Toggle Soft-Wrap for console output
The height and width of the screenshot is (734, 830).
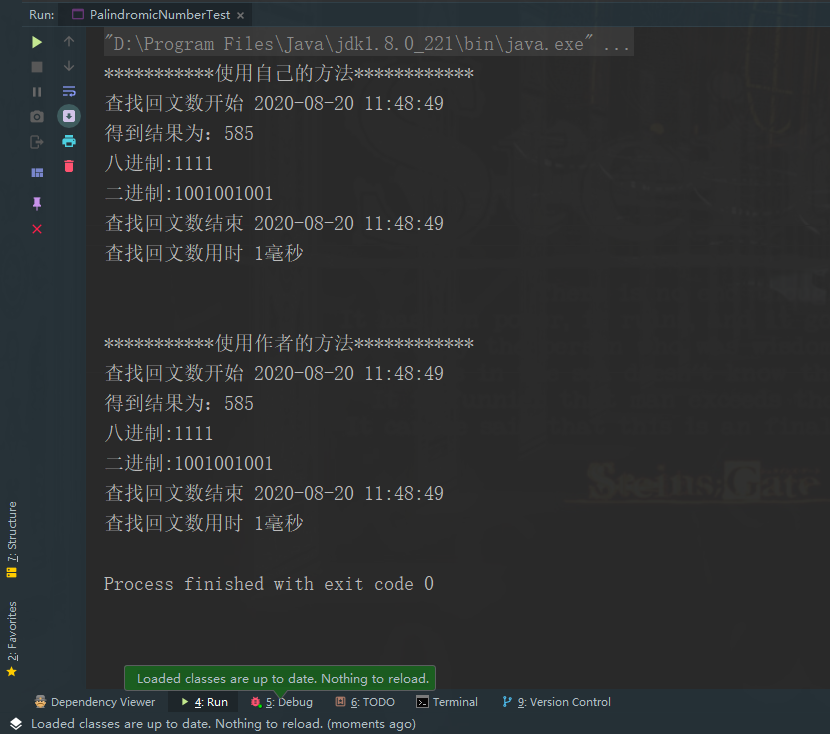[69, 91]
